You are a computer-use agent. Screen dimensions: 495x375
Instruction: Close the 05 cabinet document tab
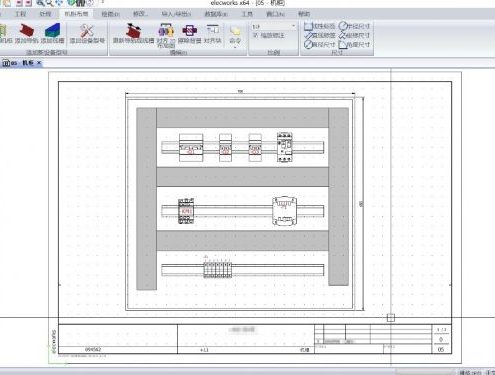pos(39,63)
